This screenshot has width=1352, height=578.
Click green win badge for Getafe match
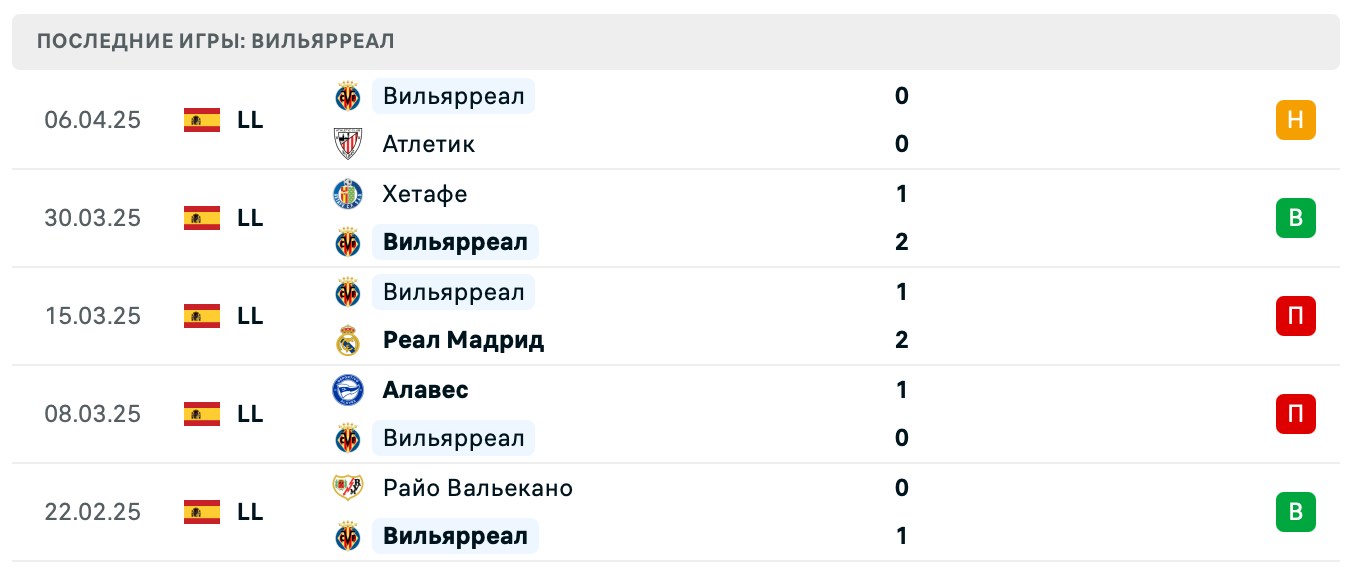coord(1295,218)
